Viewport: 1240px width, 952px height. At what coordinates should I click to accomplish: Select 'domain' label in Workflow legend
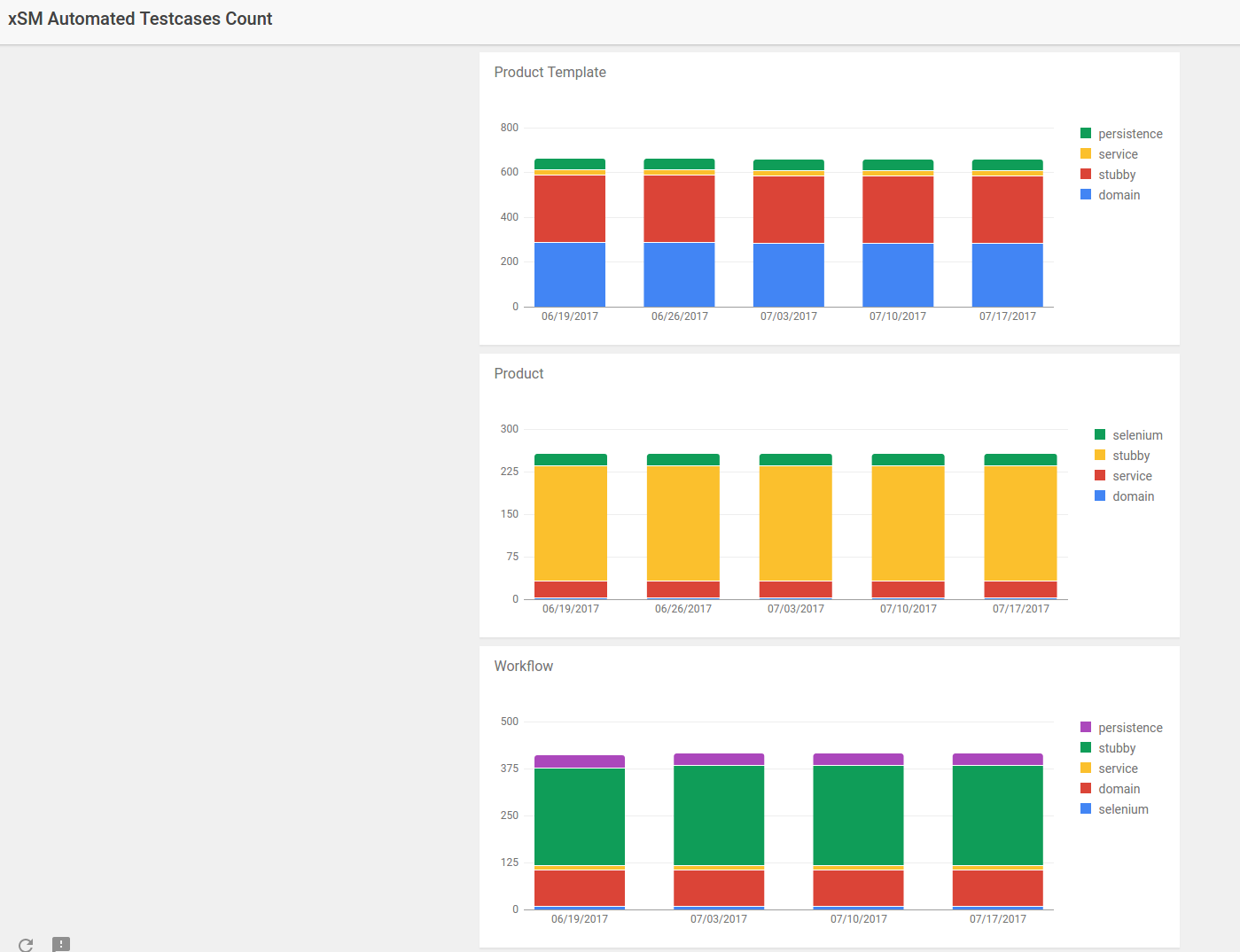tap(1119, 789)
